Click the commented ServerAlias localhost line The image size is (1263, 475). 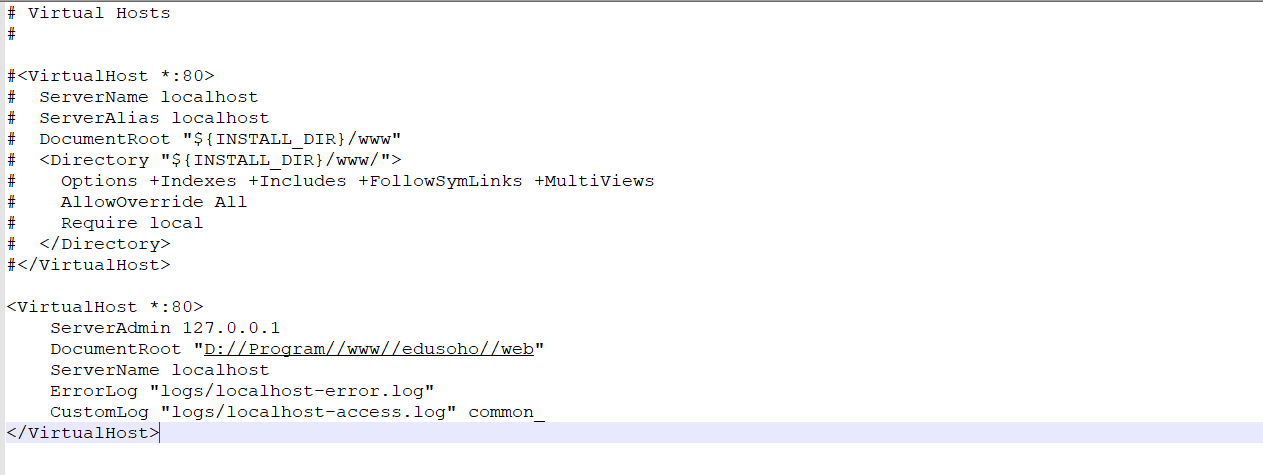coord(154,118)
